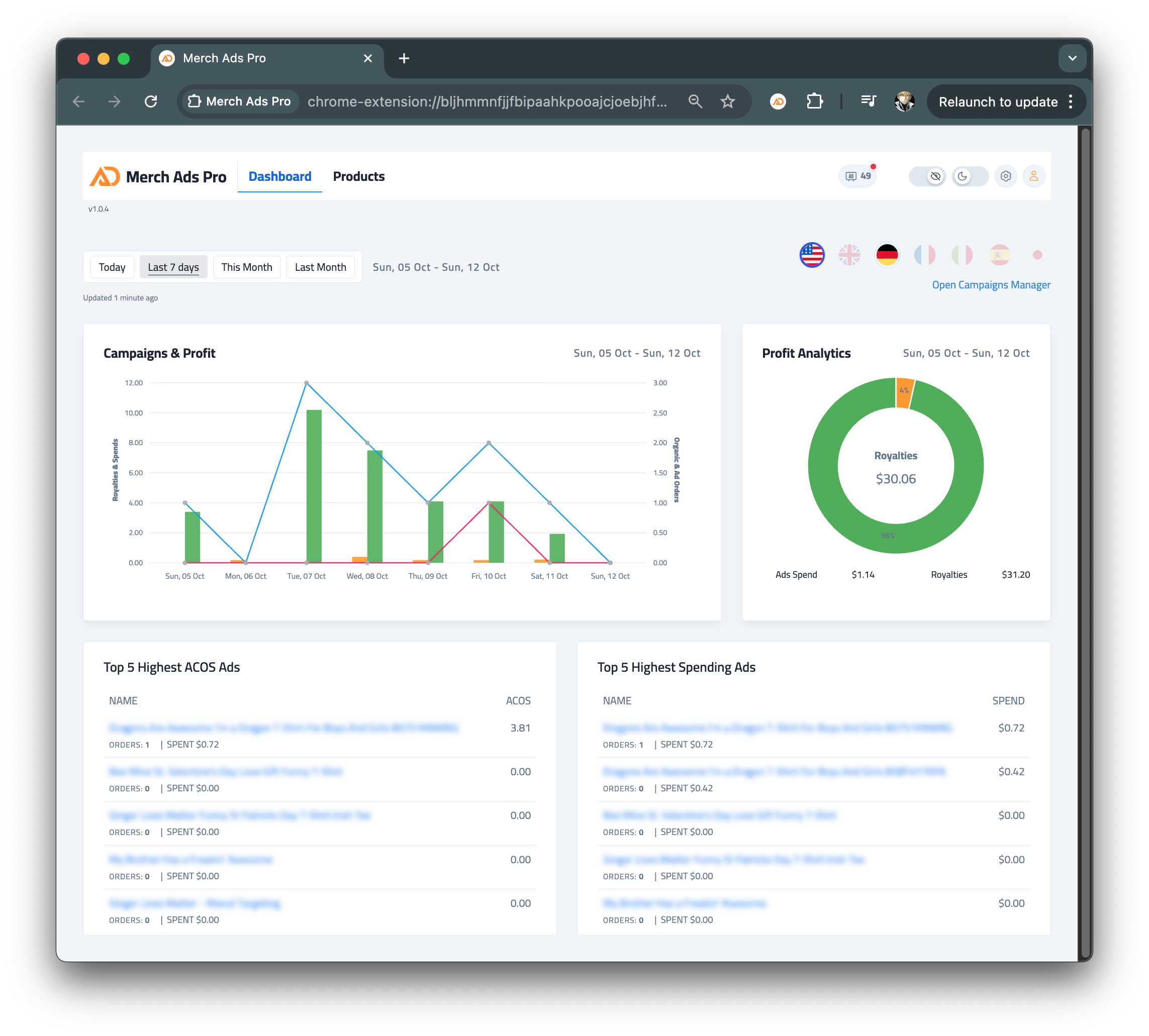Switch to the US marketplace flag
This screenshot has width=1149, height=1036.
812,256
